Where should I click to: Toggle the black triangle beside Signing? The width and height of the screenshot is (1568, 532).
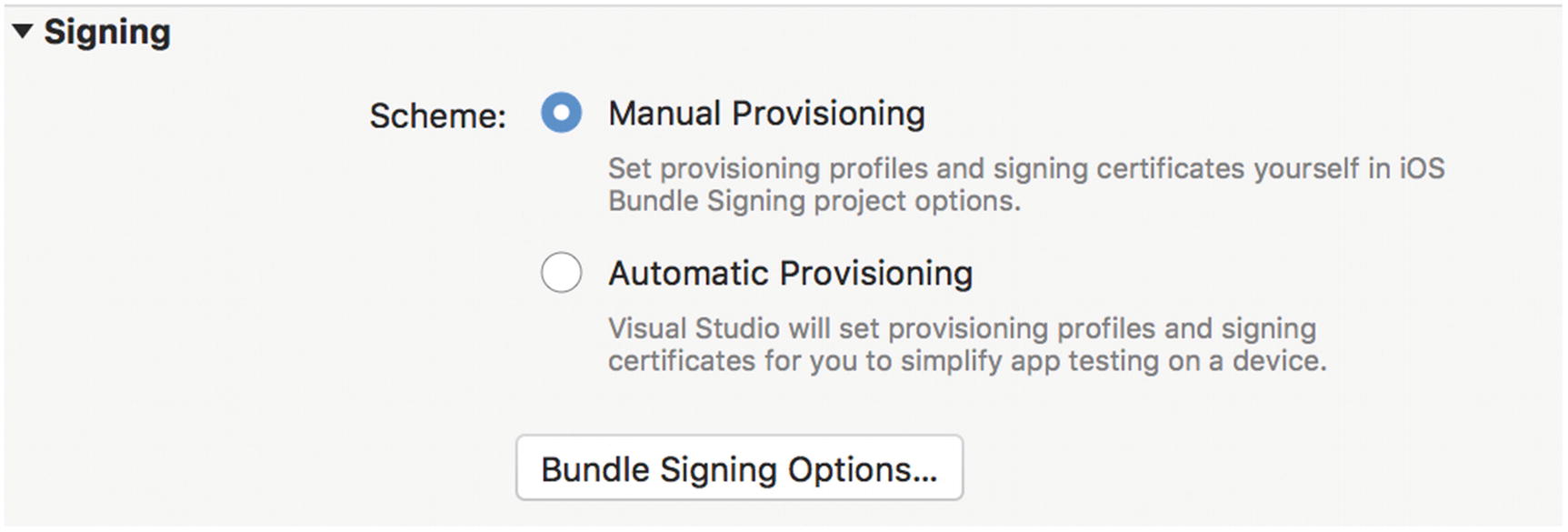pyautogui.click(x=23, y=32)
